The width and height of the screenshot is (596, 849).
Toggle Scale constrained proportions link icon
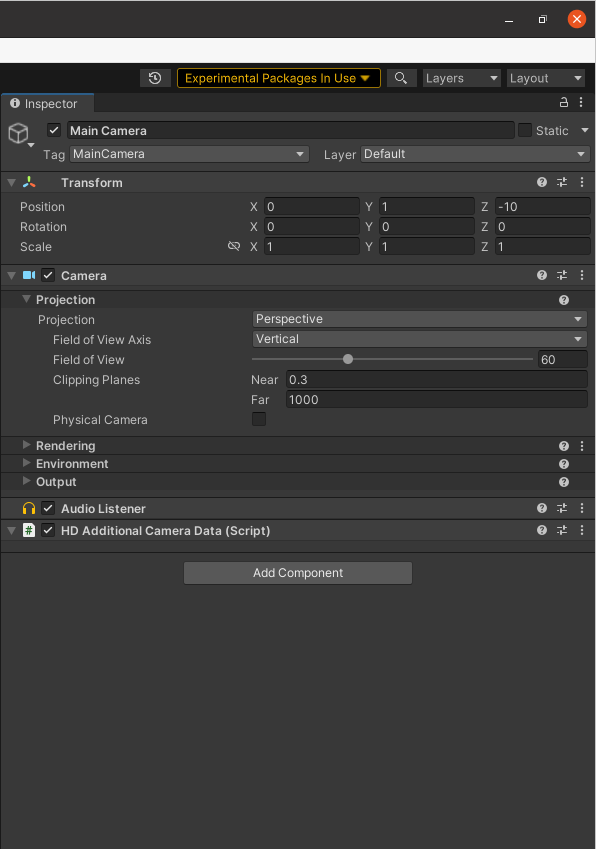coord(234,246)
